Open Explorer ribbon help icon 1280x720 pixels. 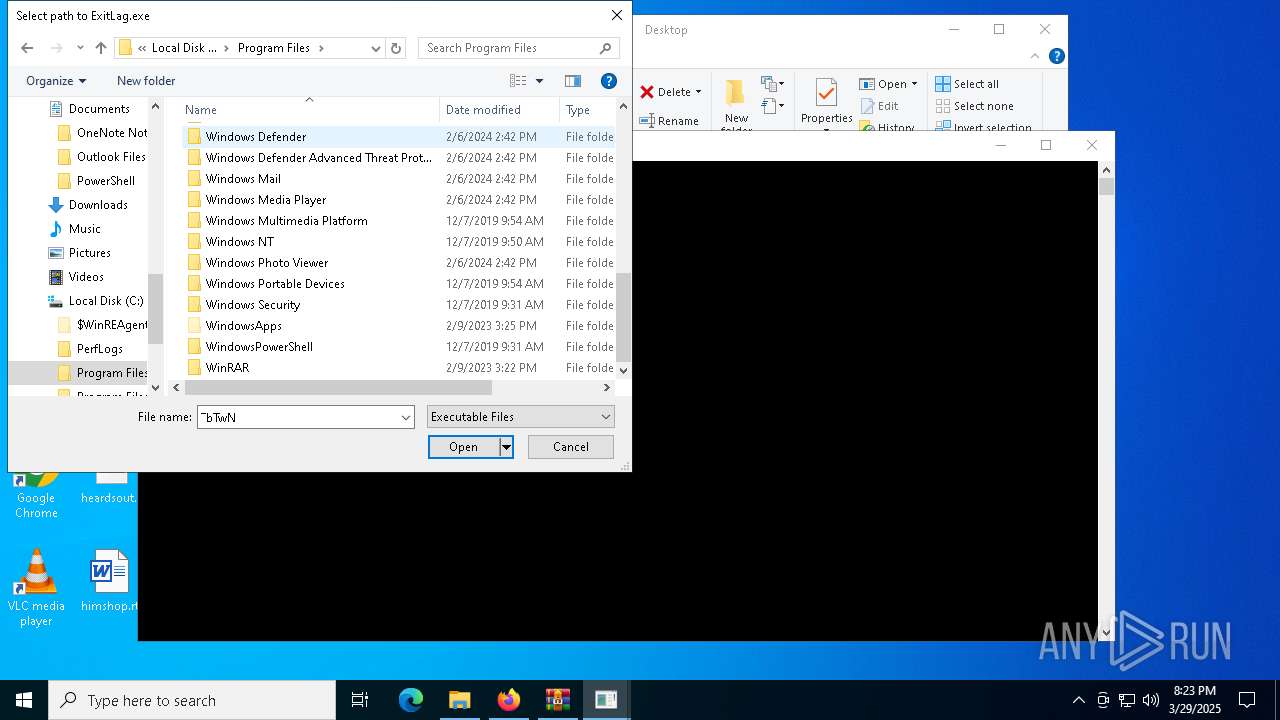1057,57
